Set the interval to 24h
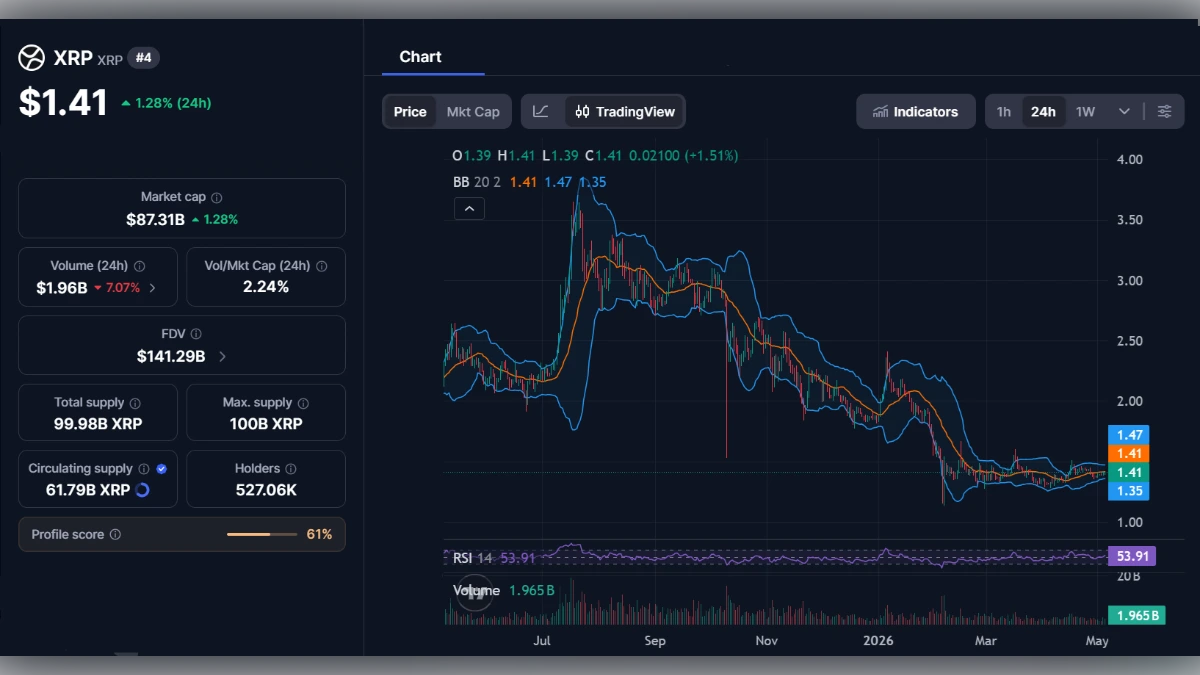 tap(1043, 112)
